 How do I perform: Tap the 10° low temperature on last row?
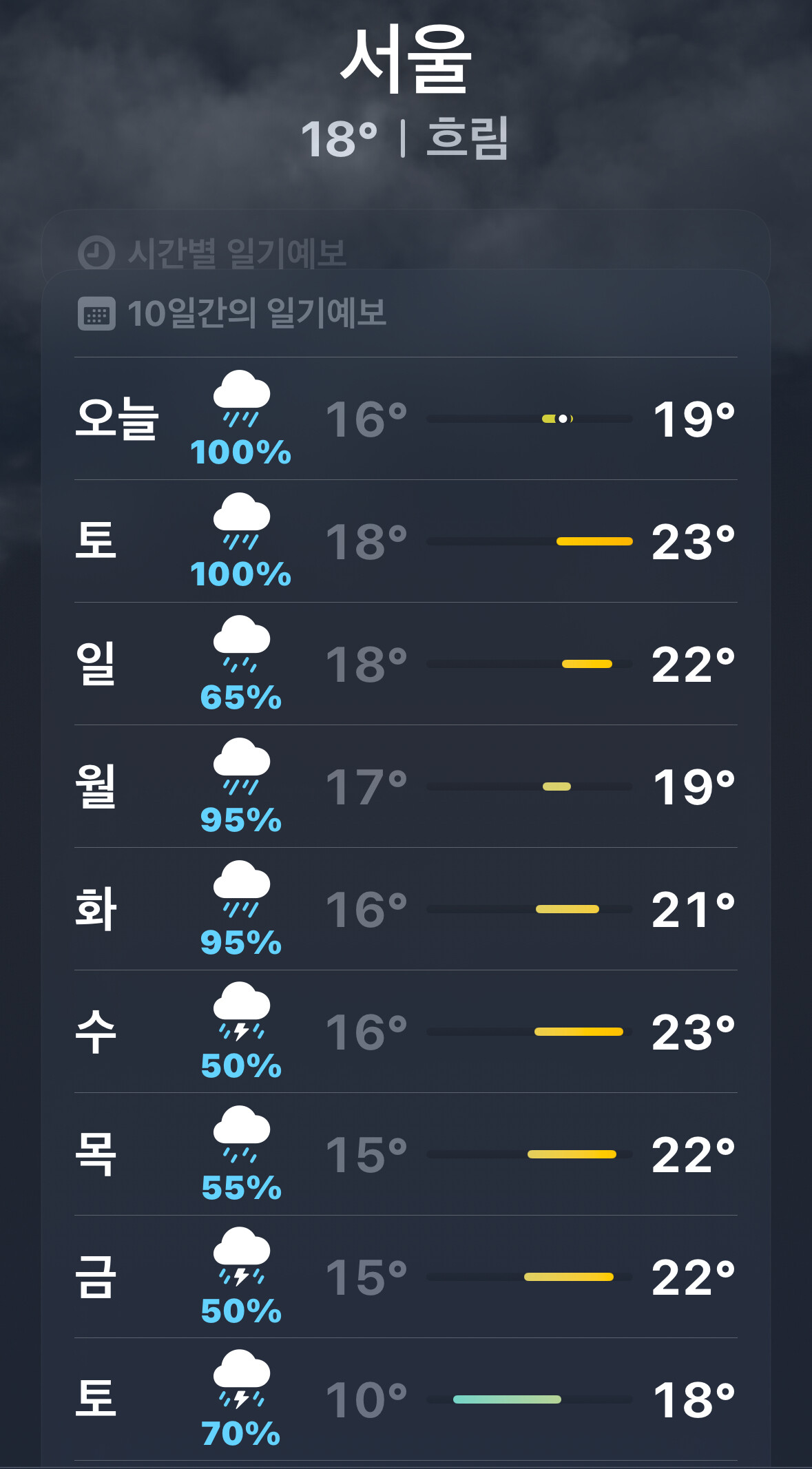click(366, 1400)
